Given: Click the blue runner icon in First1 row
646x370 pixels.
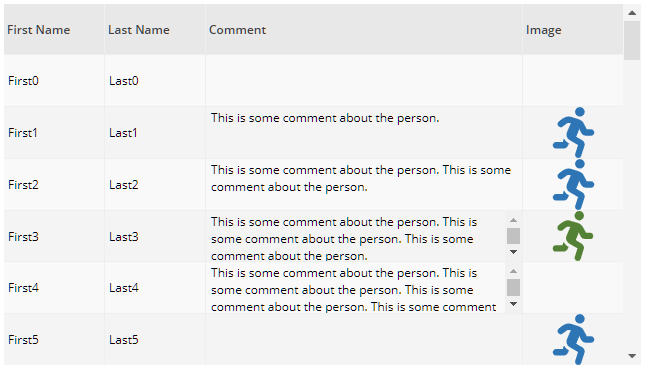Looking at the screenshot, I should (573, 133).
